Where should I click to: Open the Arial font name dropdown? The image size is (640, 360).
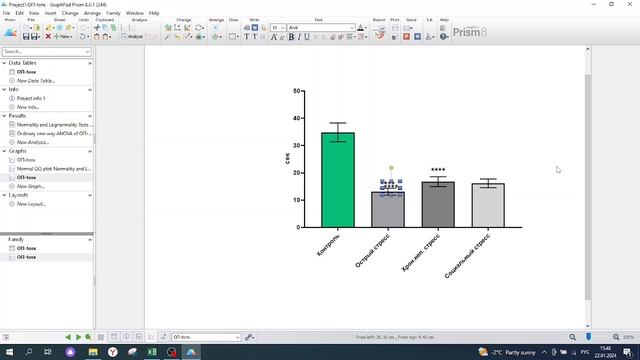[352, 28]
